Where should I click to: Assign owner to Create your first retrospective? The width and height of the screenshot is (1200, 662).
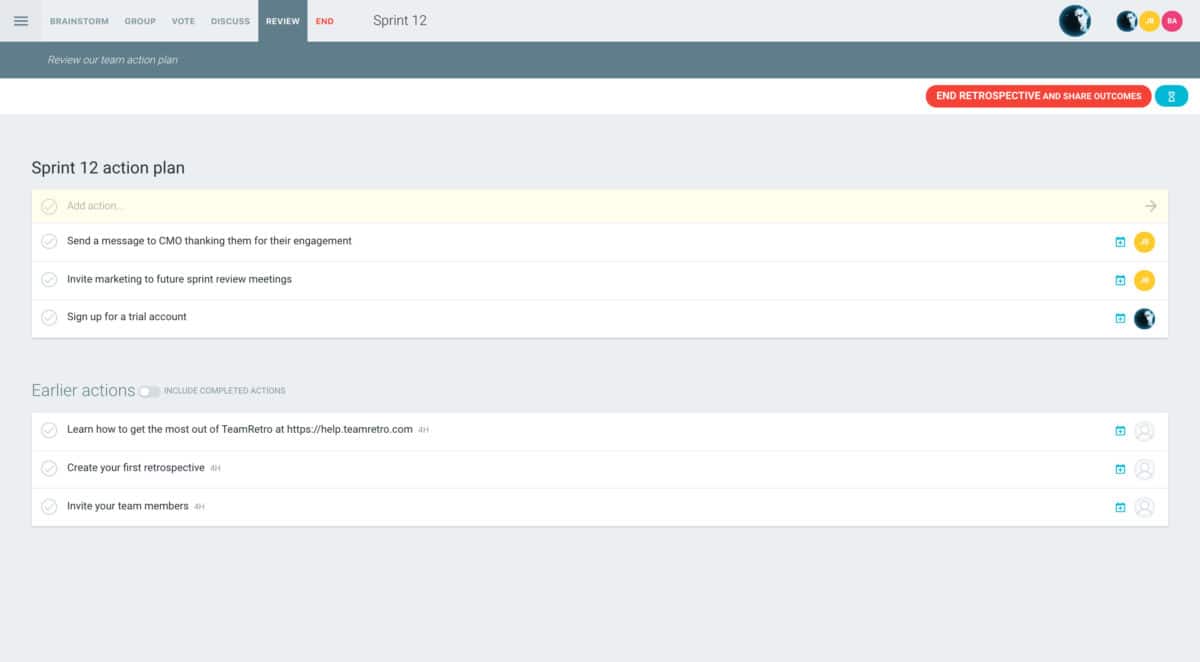point(1144,469)
